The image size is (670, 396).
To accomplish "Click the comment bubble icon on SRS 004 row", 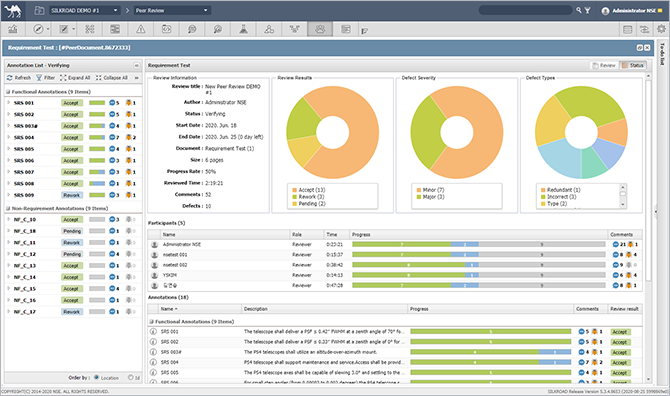I will tap(581, 362).
